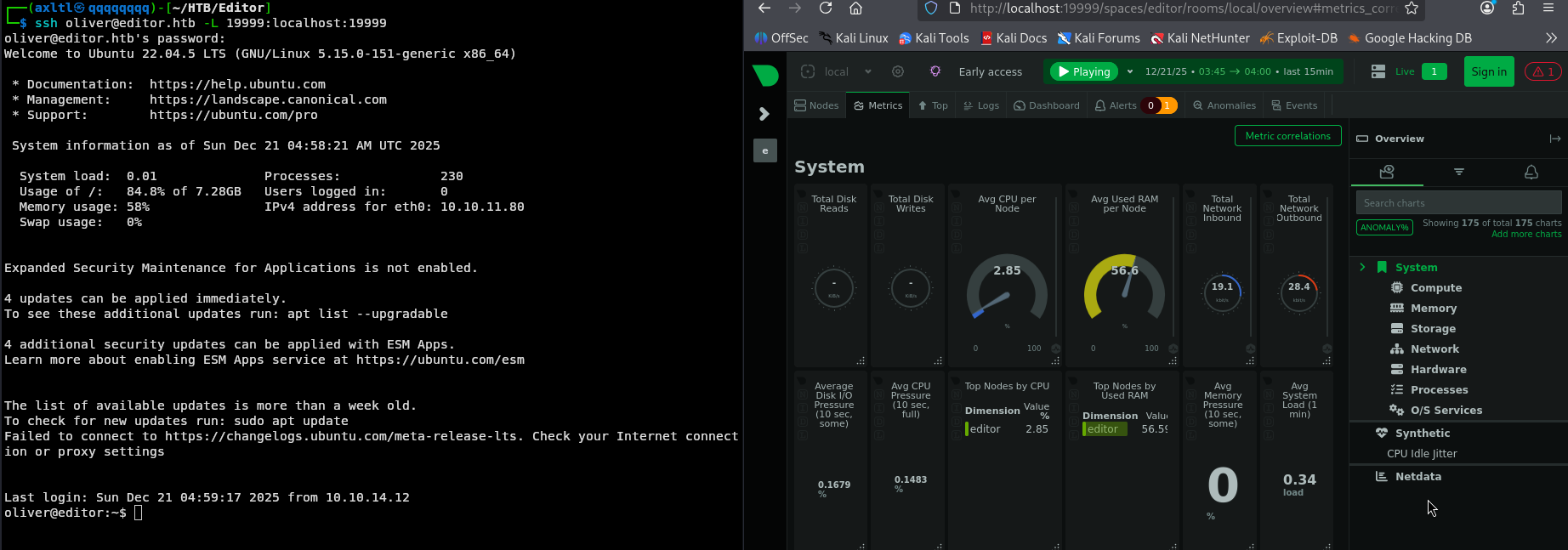Screen dimensions: 1568x550
Task: Reload the page in the browser toolbar
Action: click(x=825, y=9)
